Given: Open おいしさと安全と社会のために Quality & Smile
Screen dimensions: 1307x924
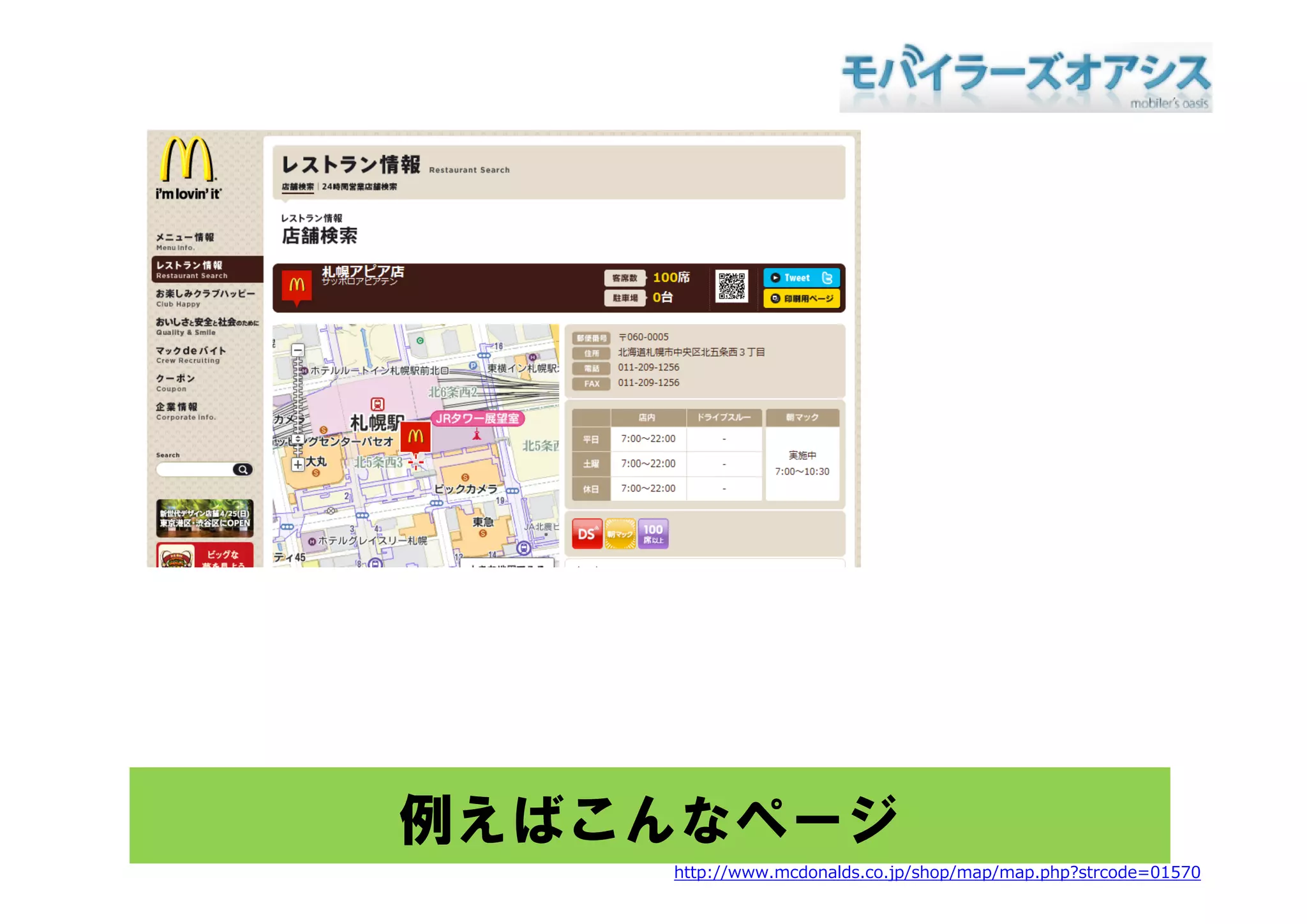Looking at the screenshot, I should (207, 326).
